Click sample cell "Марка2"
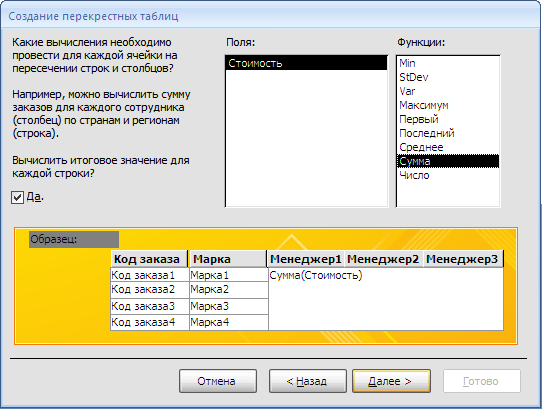Image resolution: width=542 pixels, height=409 pixels. pyautogui.click(x=229, y=289)
